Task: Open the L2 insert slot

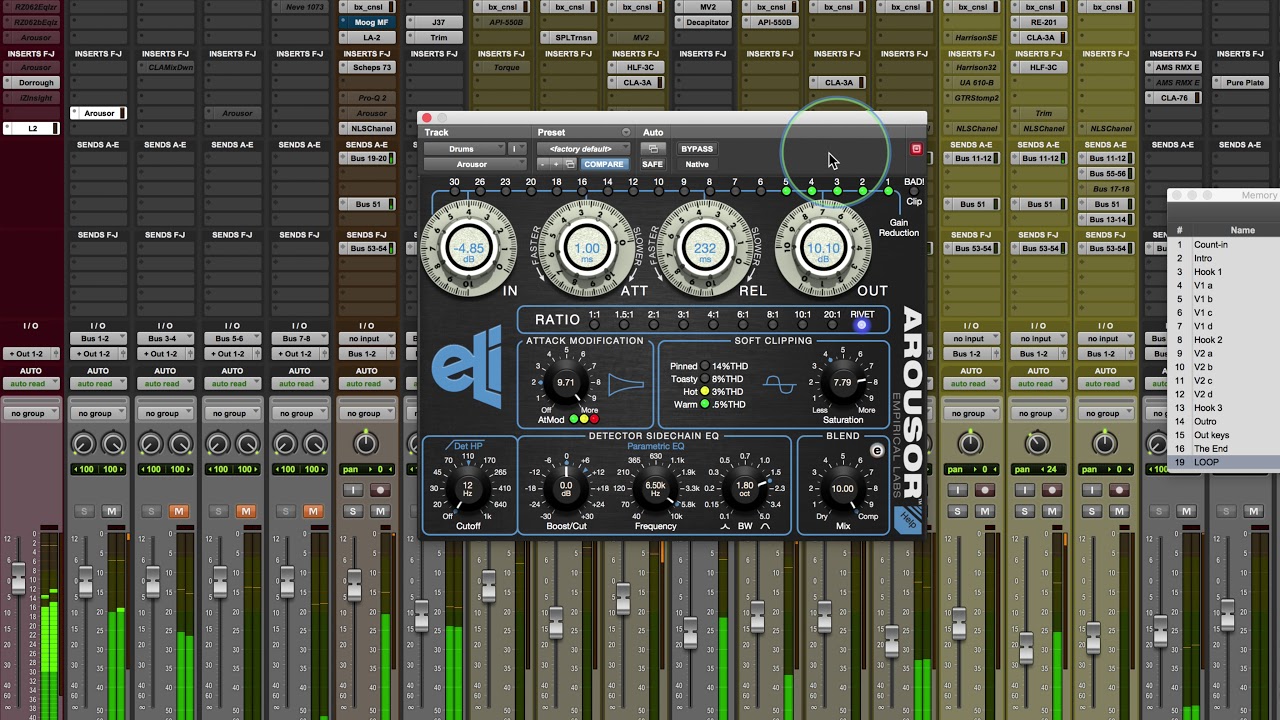Action: pos(32,128)
